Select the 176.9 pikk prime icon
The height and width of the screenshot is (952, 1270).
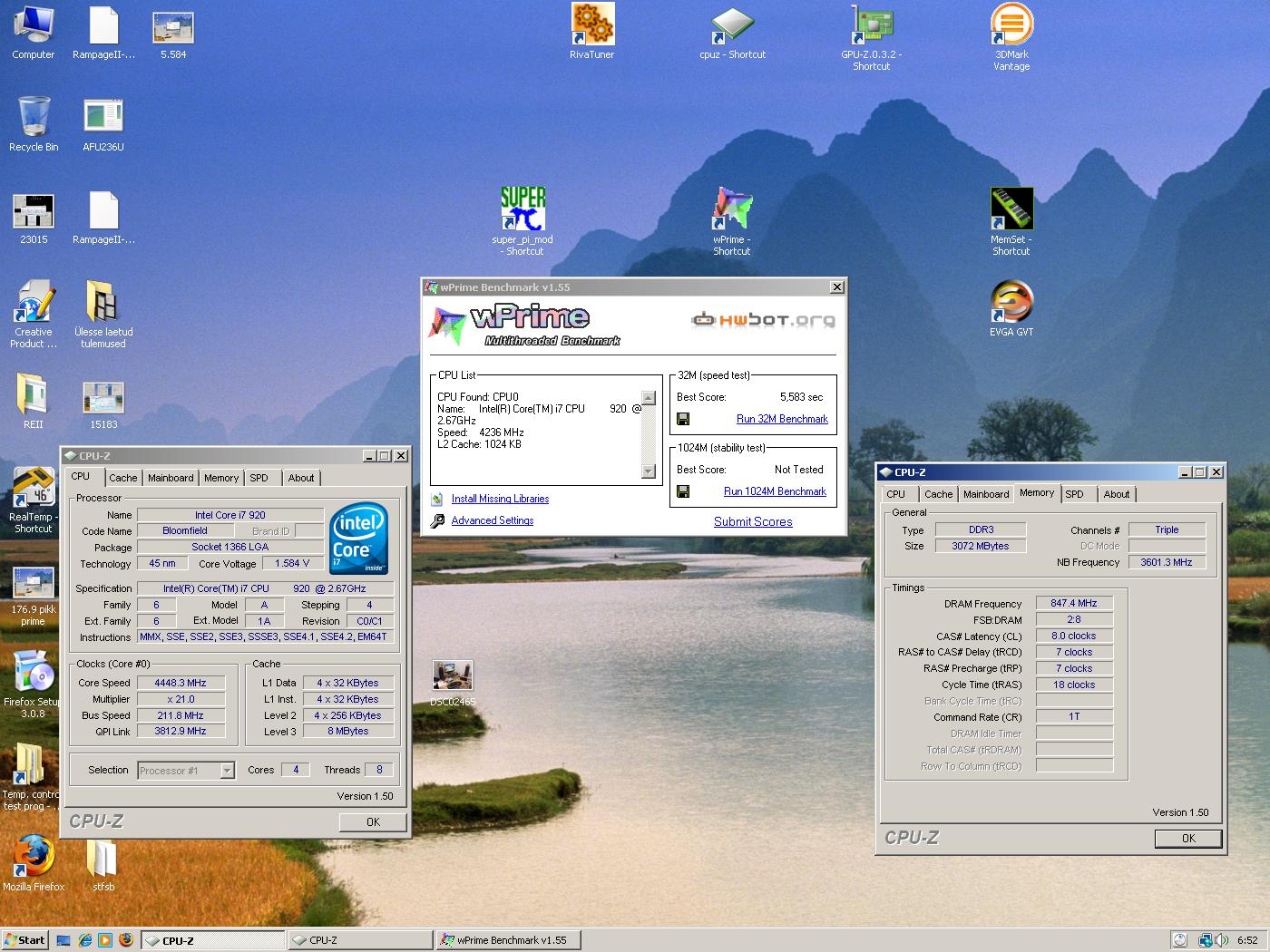coord(34,596)
